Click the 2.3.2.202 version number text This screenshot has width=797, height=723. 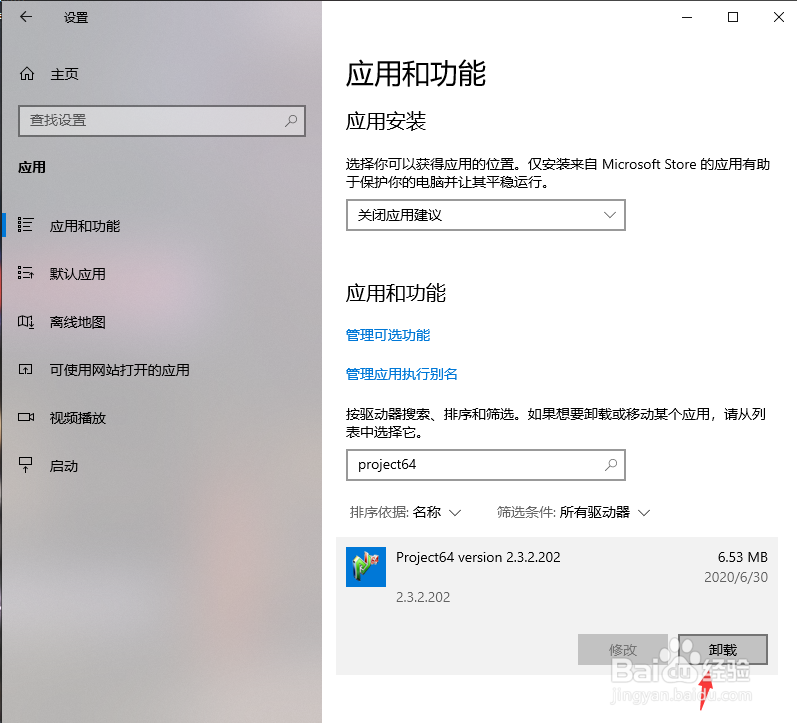[x=423, y=597]
